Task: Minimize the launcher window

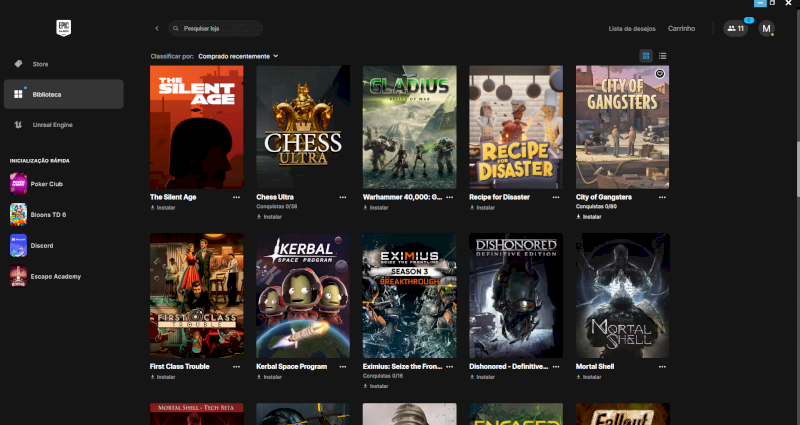Action: coord(760,3)
